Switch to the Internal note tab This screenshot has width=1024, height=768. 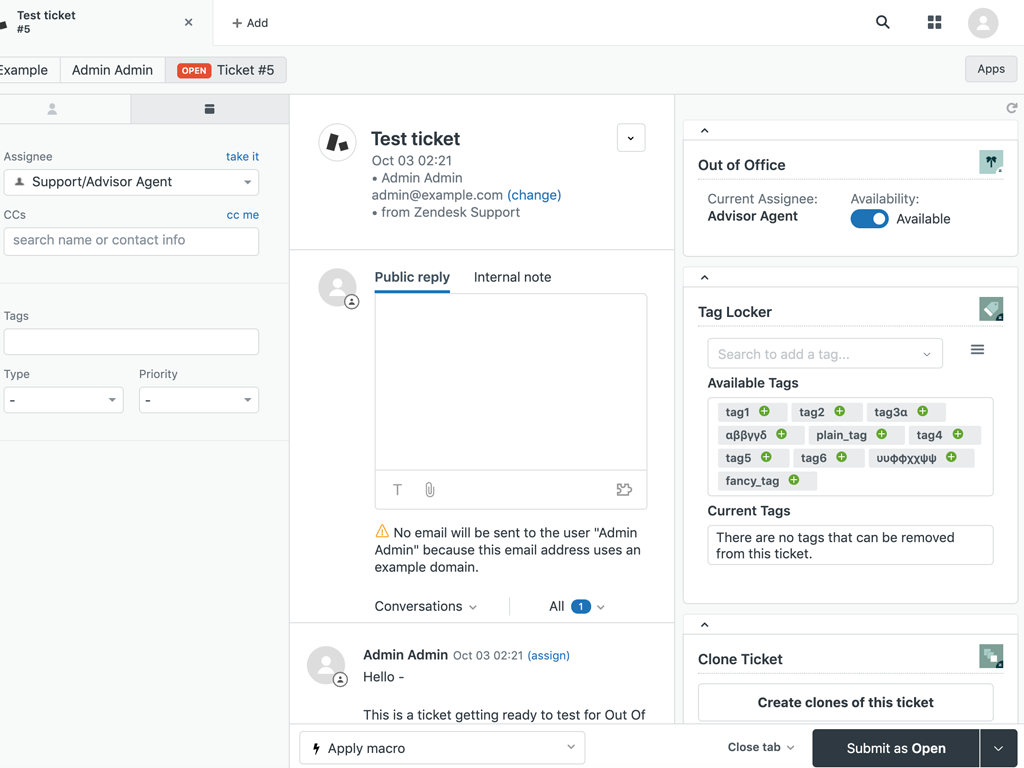[x=512, y=277]
